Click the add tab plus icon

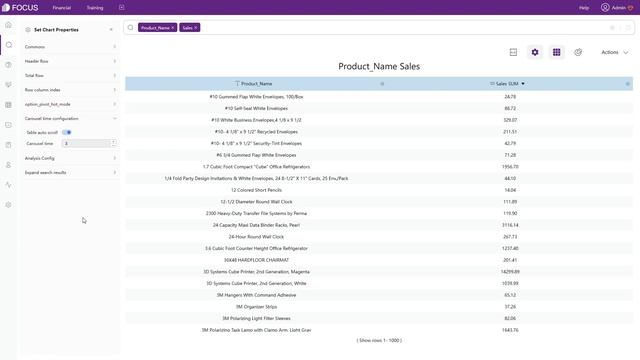pyautogui.click(x=122, y=7)
